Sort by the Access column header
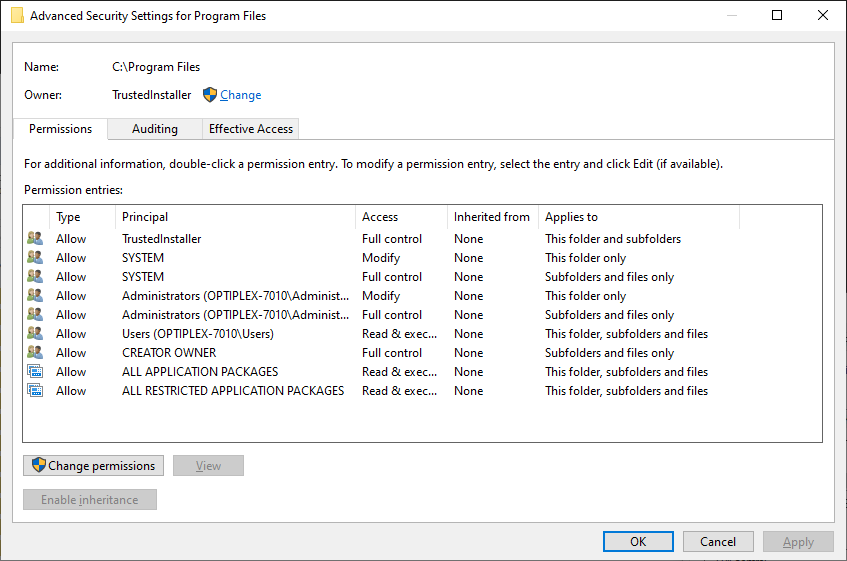This screenshot has height=561, width=847. click(x=401, y=217)
